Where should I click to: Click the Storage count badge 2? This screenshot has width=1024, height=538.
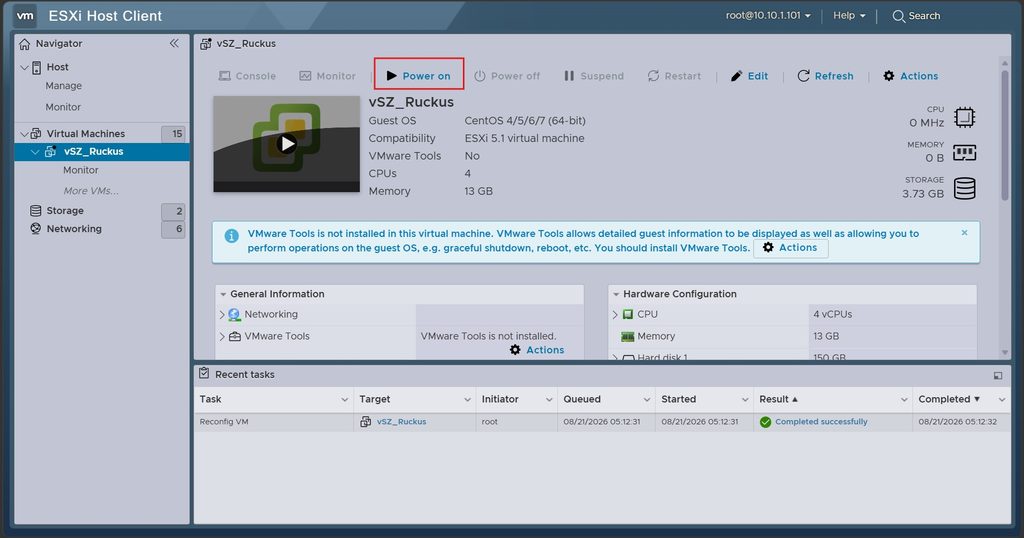[x=174, y=211]
